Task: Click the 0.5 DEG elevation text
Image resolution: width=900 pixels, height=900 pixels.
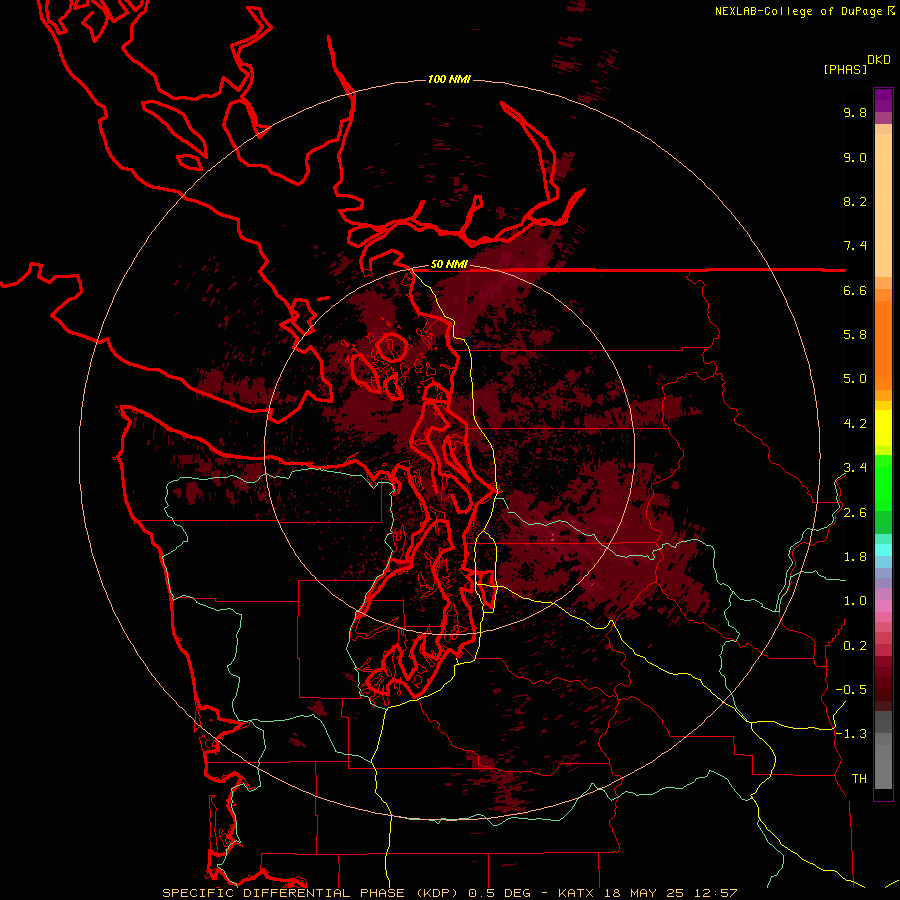Action: click(x=501, y=893)
